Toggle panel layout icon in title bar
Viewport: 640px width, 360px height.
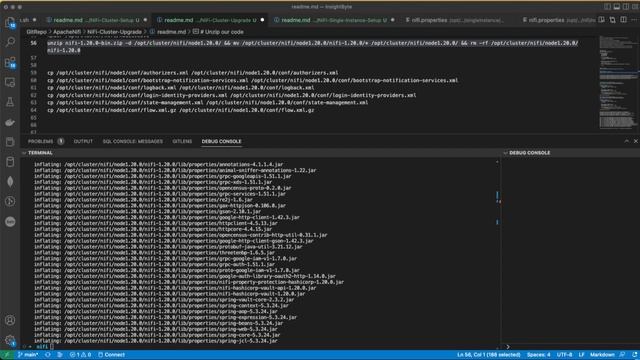pyautogui.click(x=617, y=7)
